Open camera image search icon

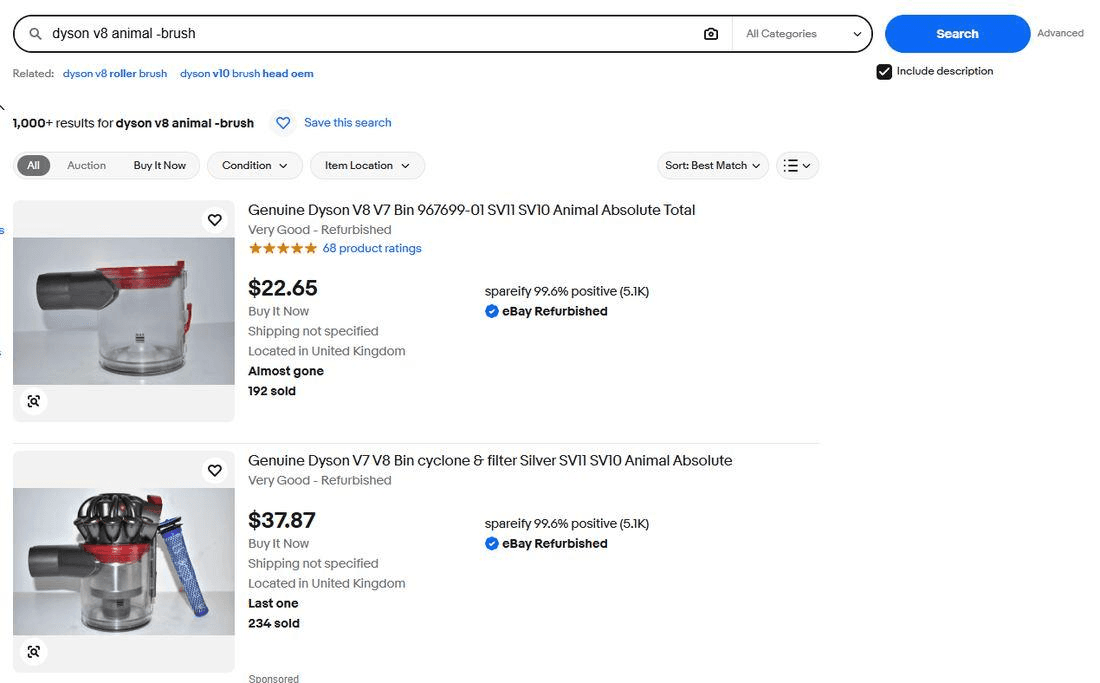point(711,34)
